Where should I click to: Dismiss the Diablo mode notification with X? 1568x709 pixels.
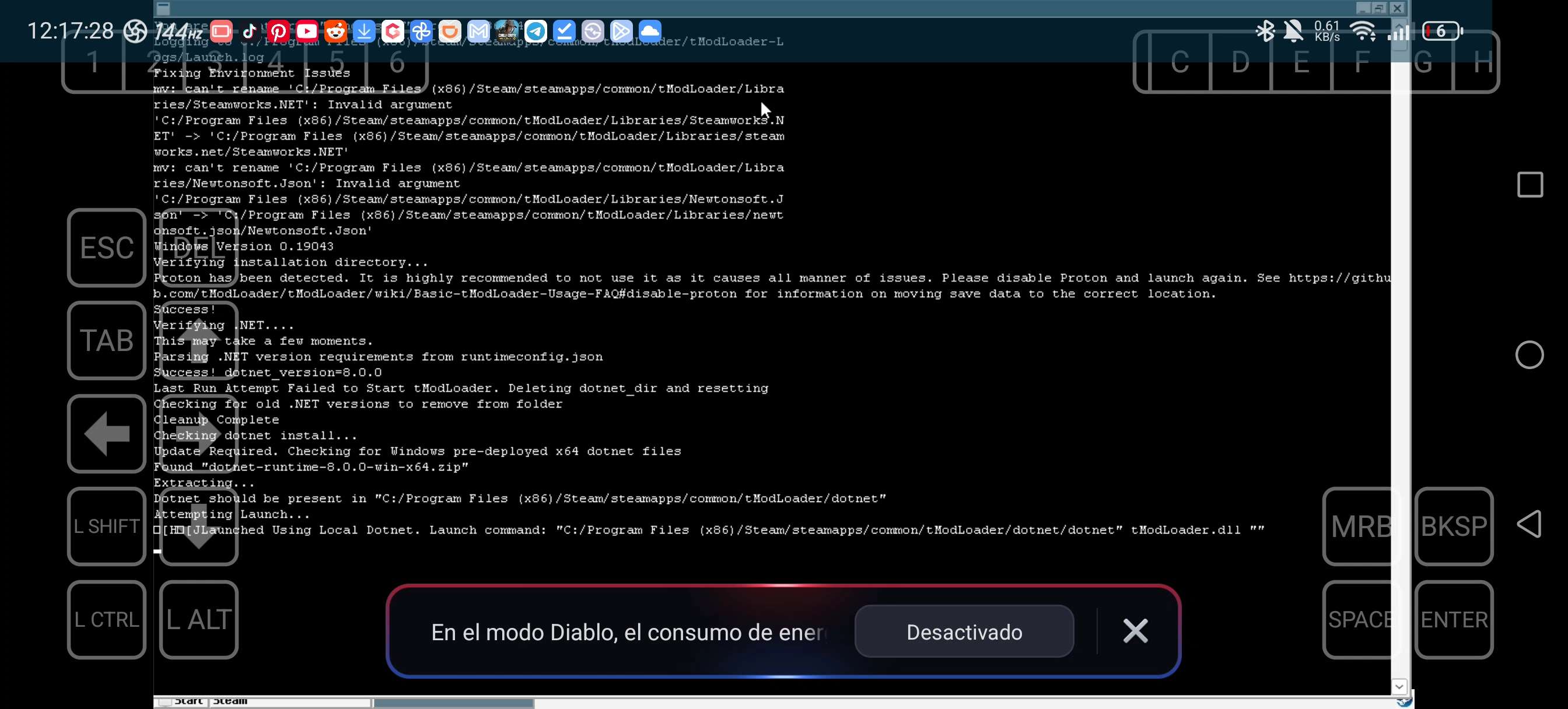(1135, 630)
